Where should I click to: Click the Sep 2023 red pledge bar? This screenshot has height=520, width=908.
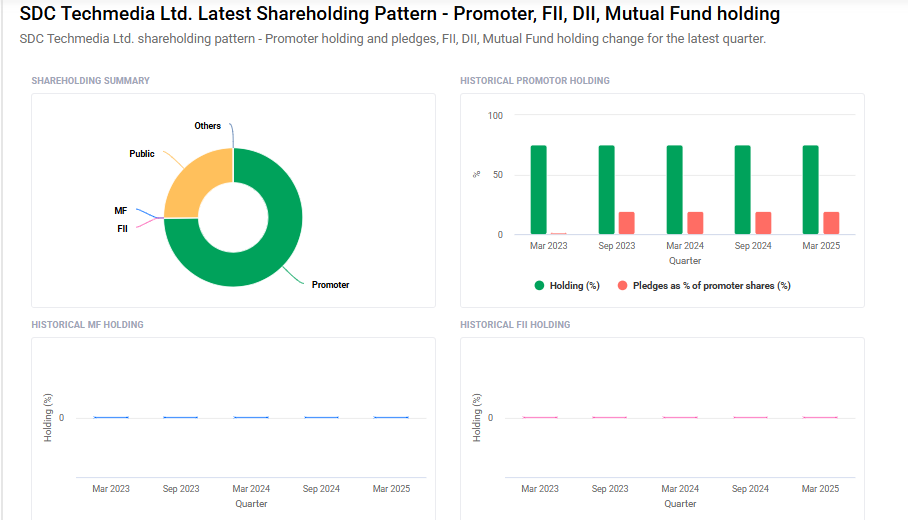[627, 223]
